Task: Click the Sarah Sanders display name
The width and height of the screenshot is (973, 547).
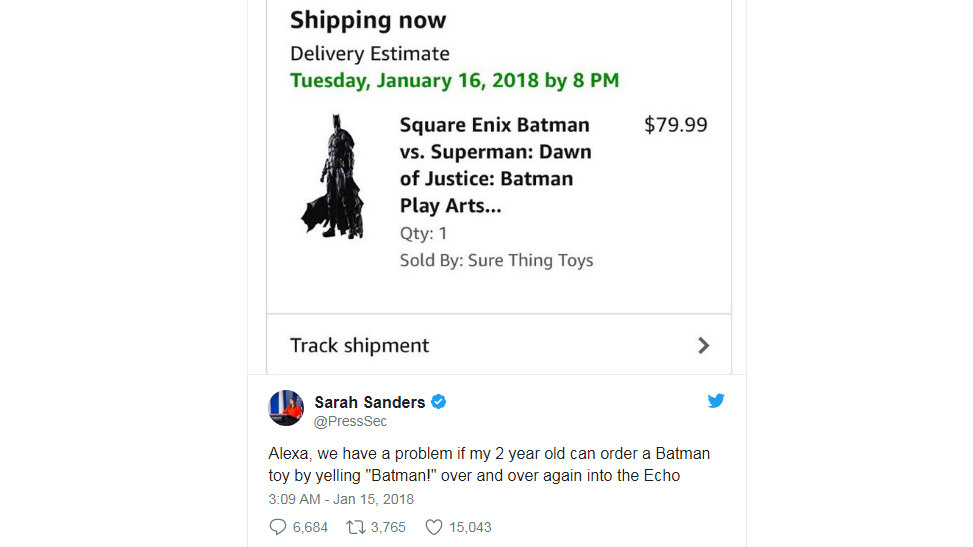Action: [x=369, y=402]
